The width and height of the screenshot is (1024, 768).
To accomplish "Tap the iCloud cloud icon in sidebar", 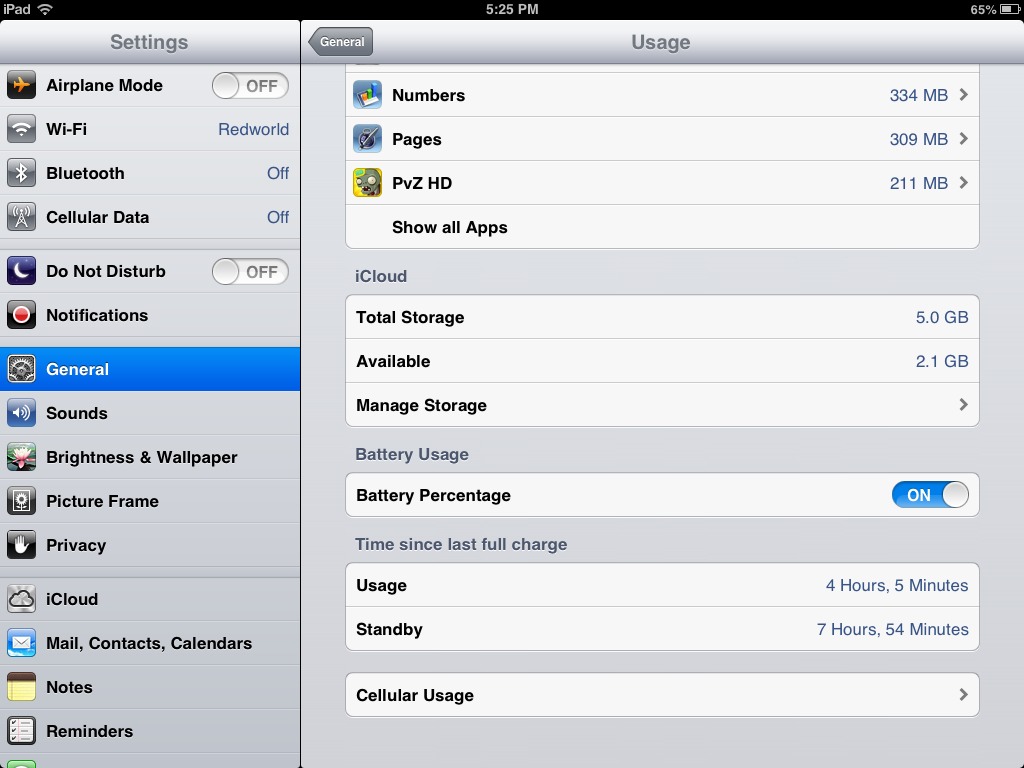I will coord(21,599).
